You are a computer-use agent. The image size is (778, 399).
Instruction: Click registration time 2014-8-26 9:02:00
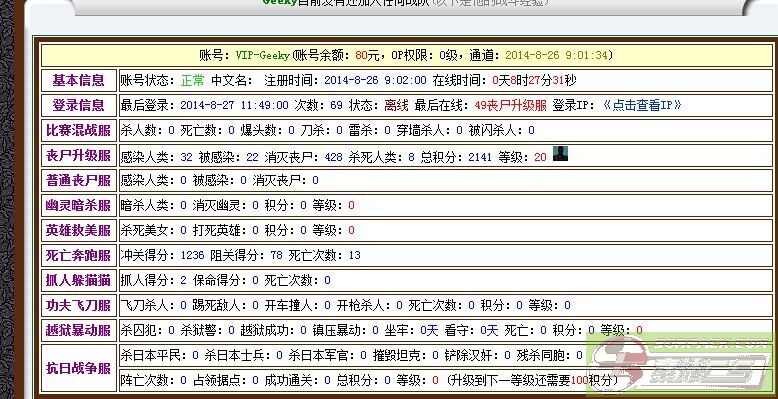(376, 80)
